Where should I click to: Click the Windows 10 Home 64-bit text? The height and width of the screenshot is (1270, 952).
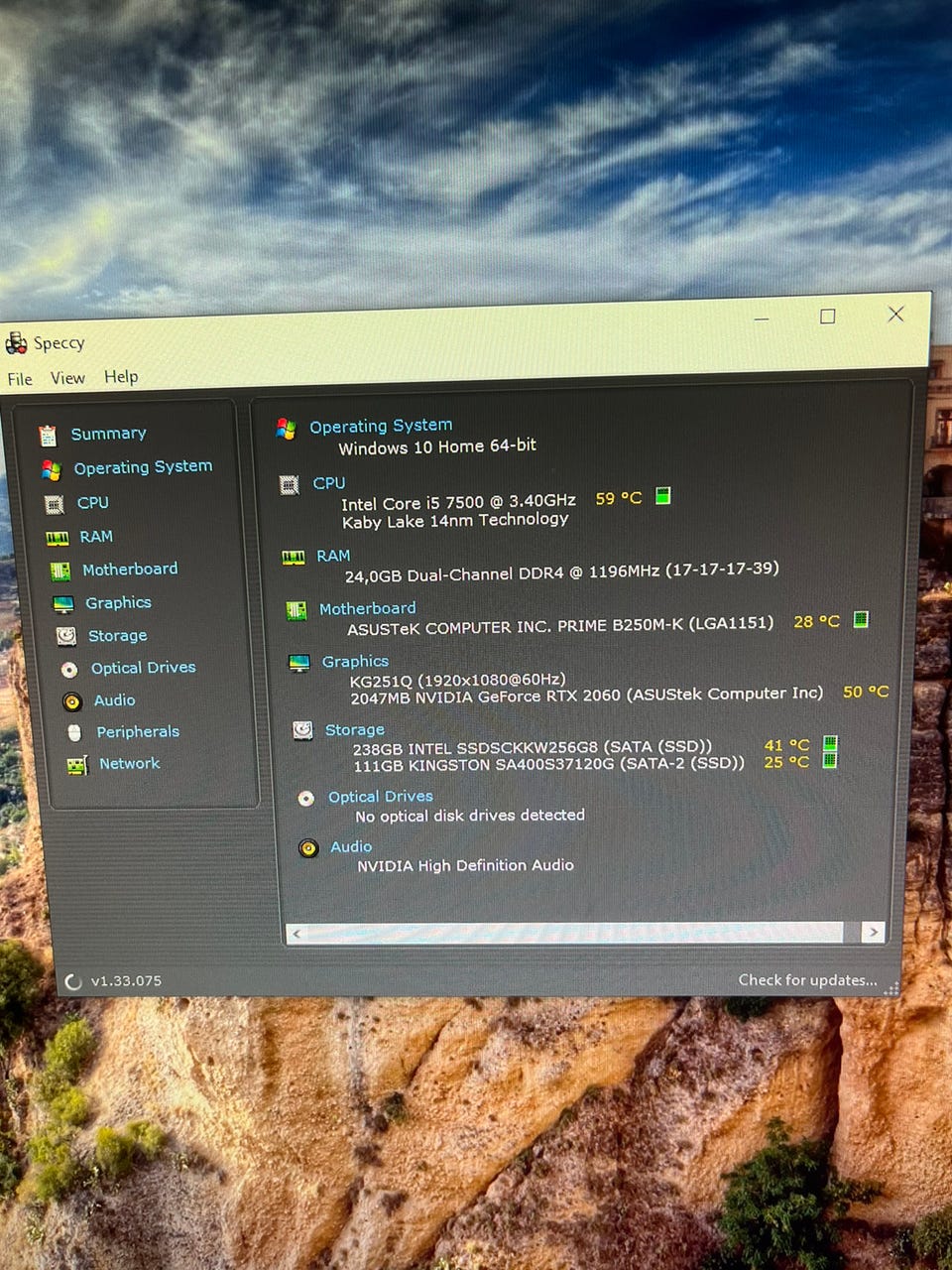point(437,446)
